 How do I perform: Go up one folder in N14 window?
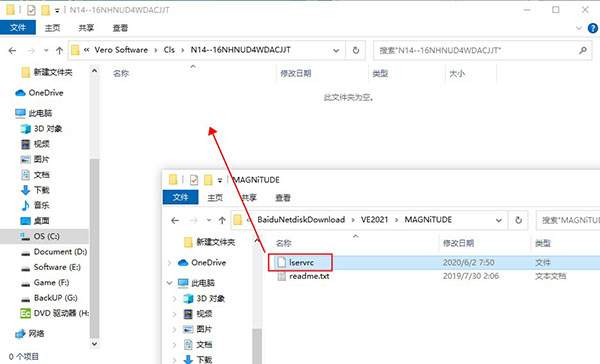coord(59,51)
